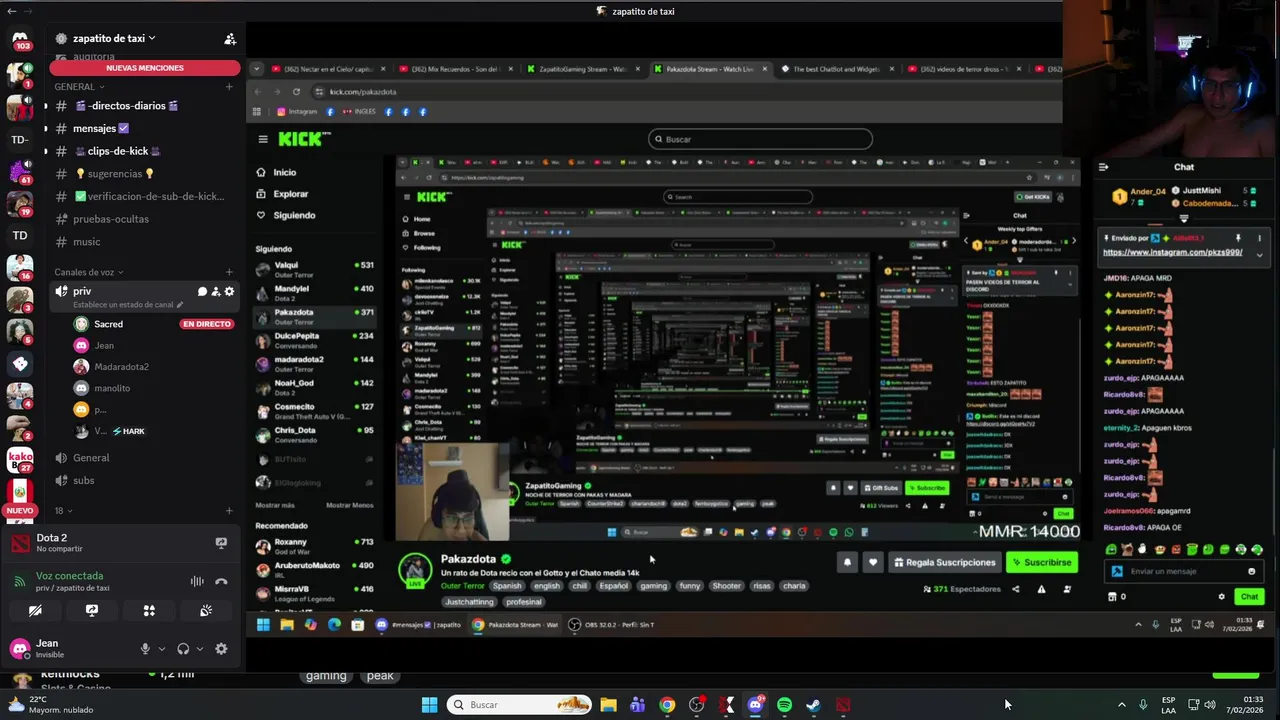The image size is (1280, 720).
Task: Start an activity in the voice panel
Action: [x=149, y=610]
